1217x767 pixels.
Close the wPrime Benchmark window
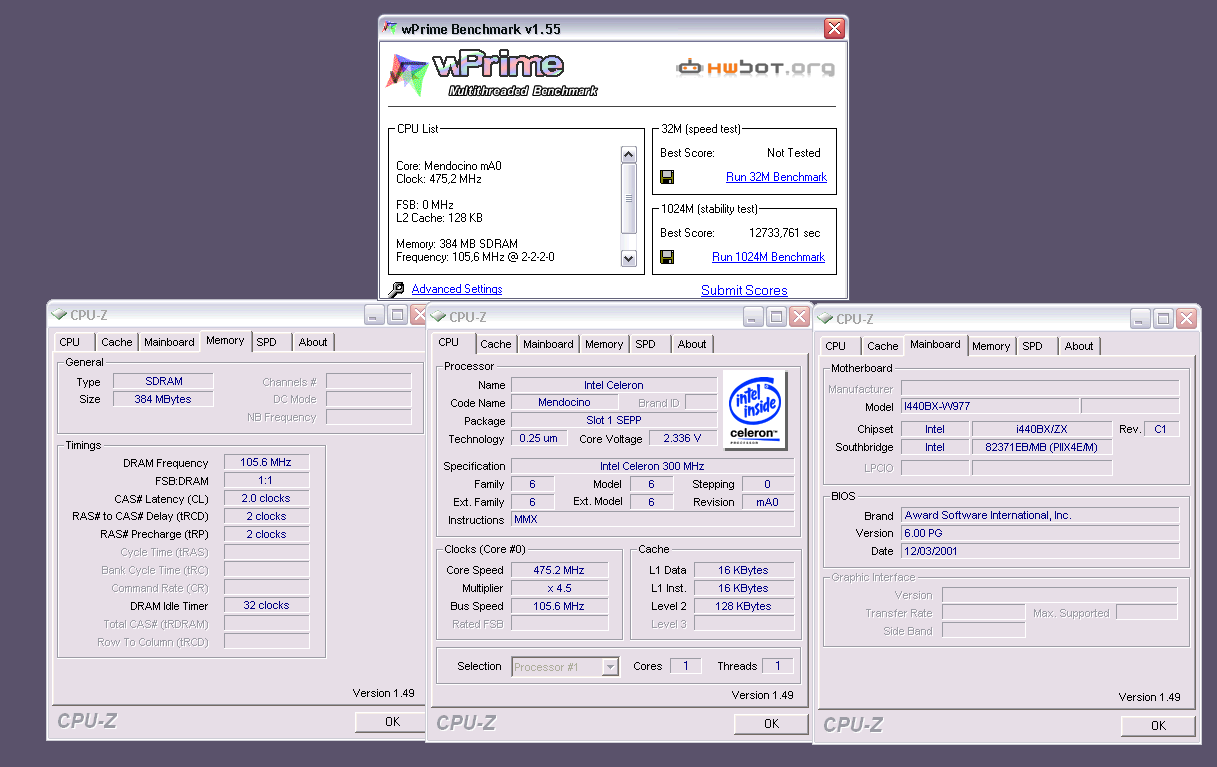834,29
